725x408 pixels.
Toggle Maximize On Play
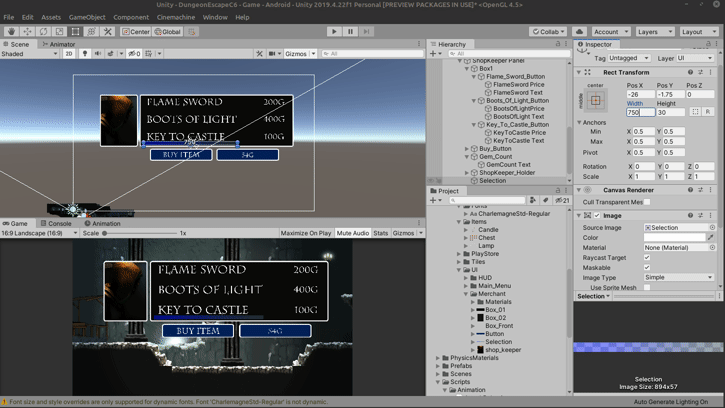[306, 233]
